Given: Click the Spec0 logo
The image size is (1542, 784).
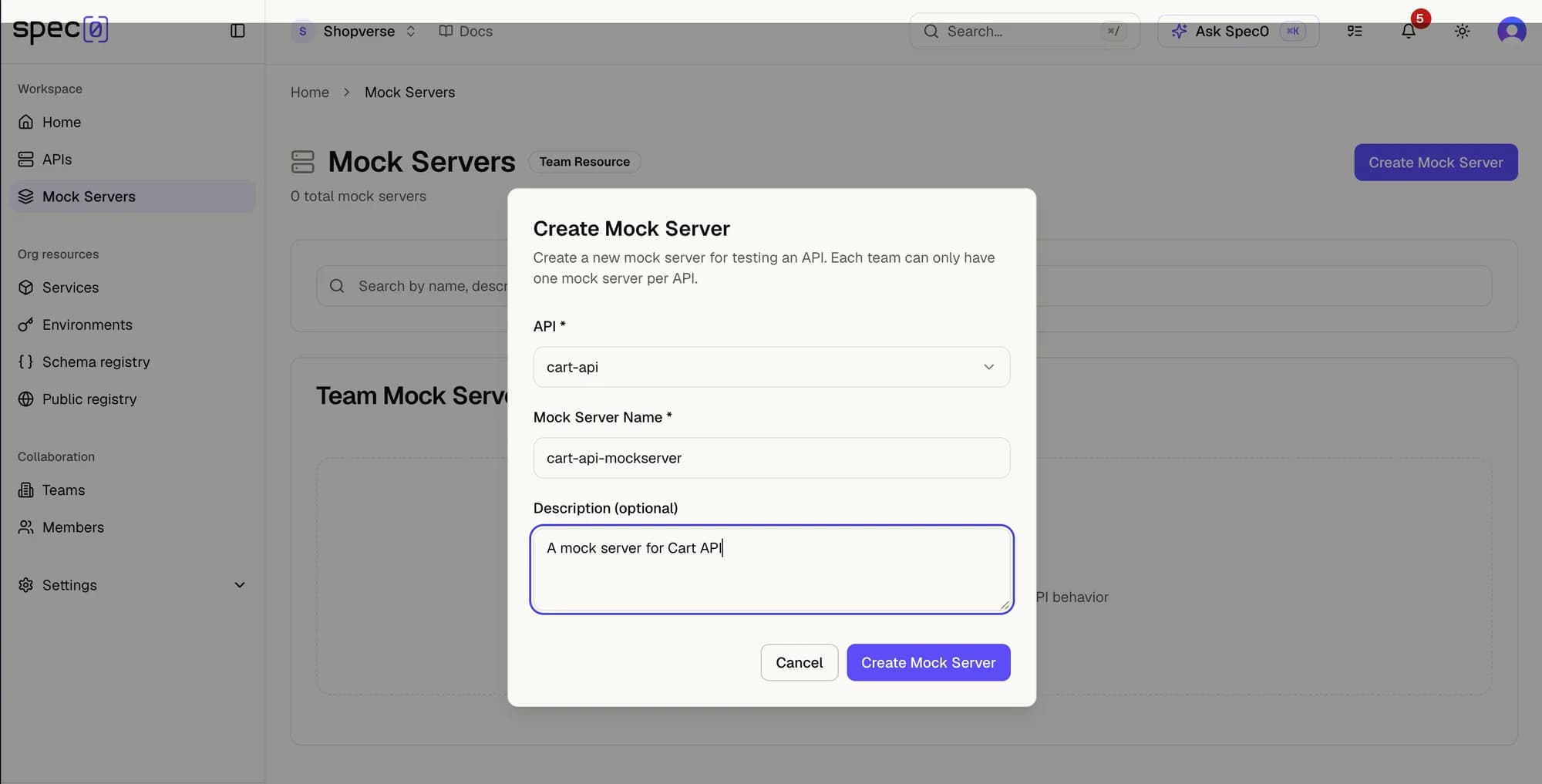Looking at the screenshot, I should tap(60, 30).
